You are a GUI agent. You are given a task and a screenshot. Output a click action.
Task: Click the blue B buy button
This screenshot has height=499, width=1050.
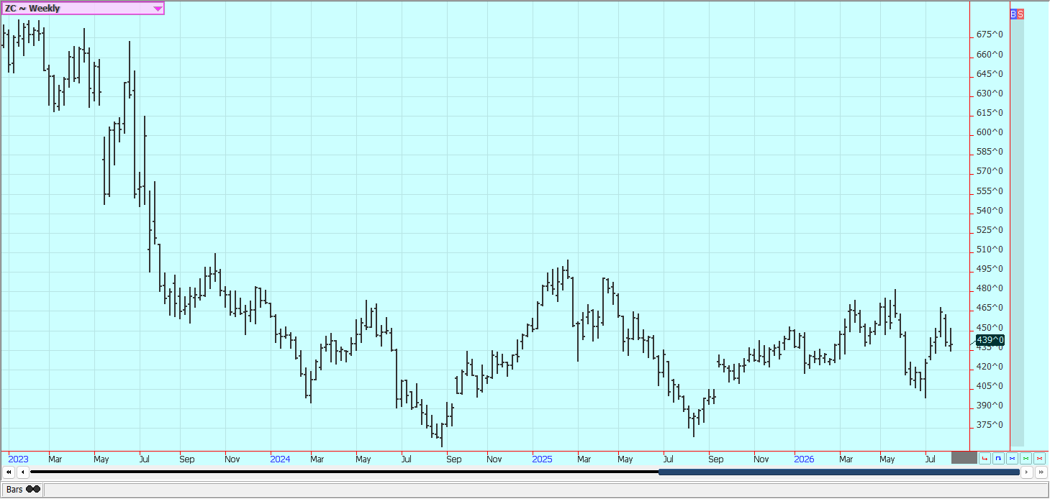coord(1013,13)
